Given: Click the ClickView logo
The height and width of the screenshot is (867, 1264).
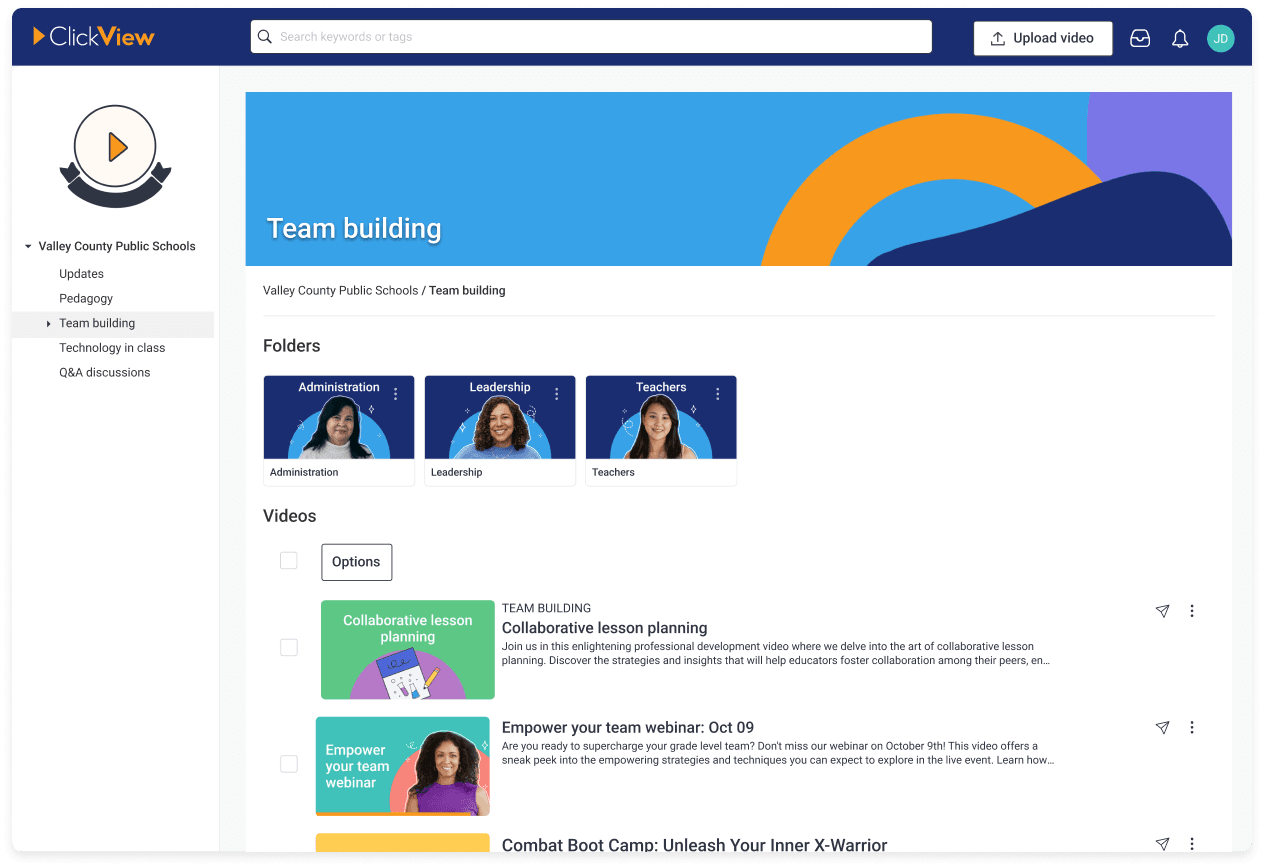Looking at the screenshot, I should tap(92, 36).
